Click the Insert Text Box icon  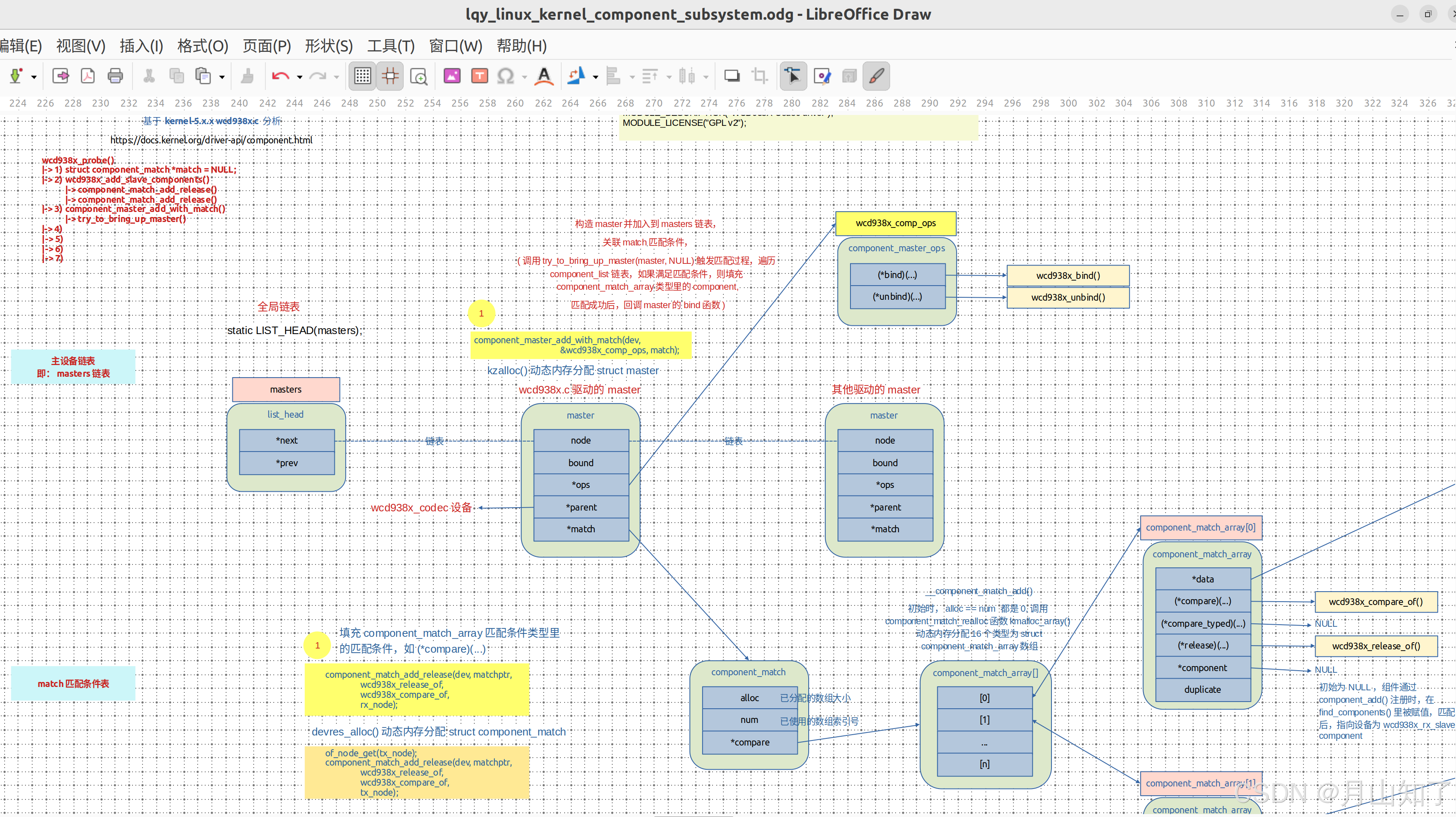[479, 77]
